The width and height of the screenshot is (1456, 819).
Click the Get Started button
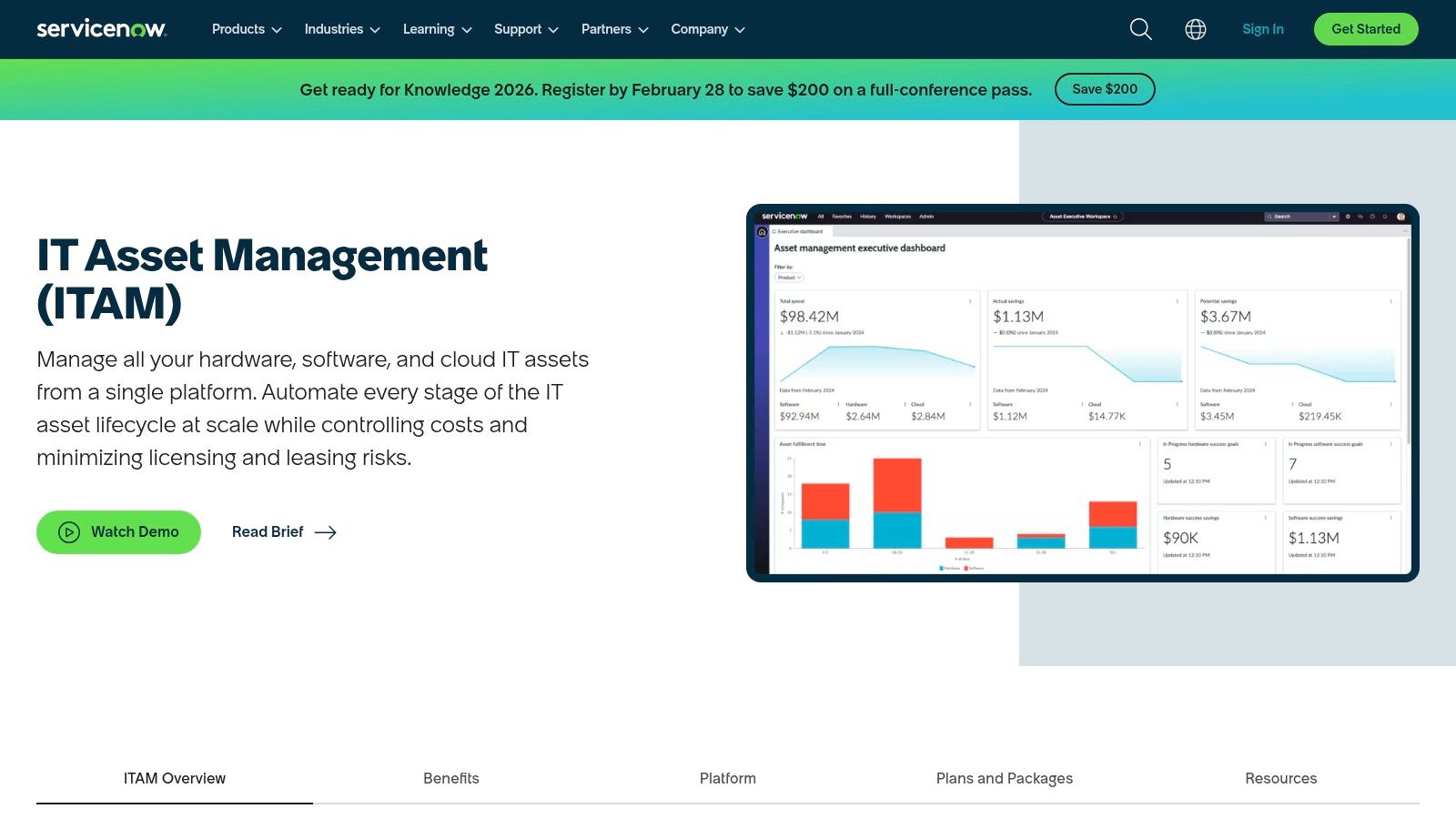(x=1365, y=29)
